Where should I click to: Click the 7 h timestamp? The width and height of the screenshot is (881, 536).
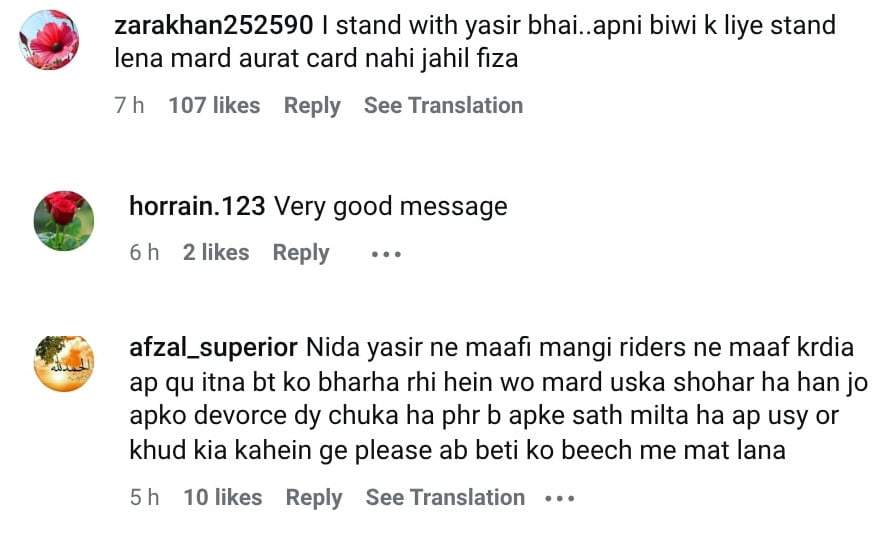129,105
